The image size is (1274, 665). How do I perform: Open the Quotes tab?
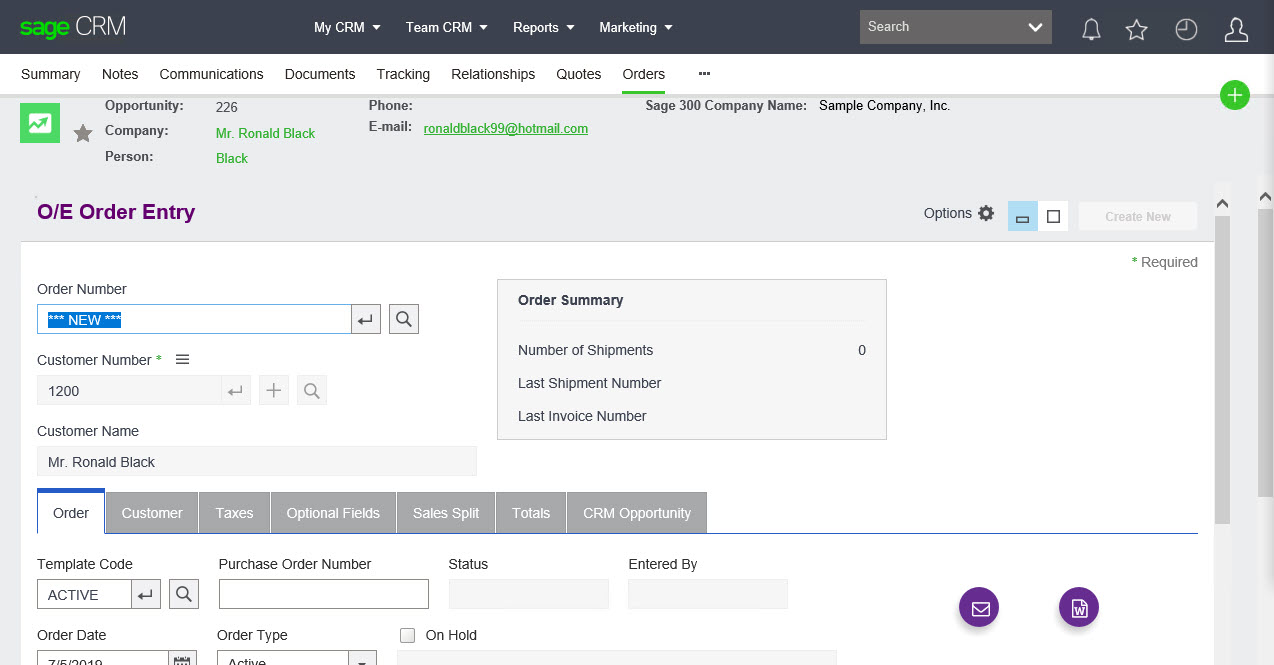click(x=578, y=74)
